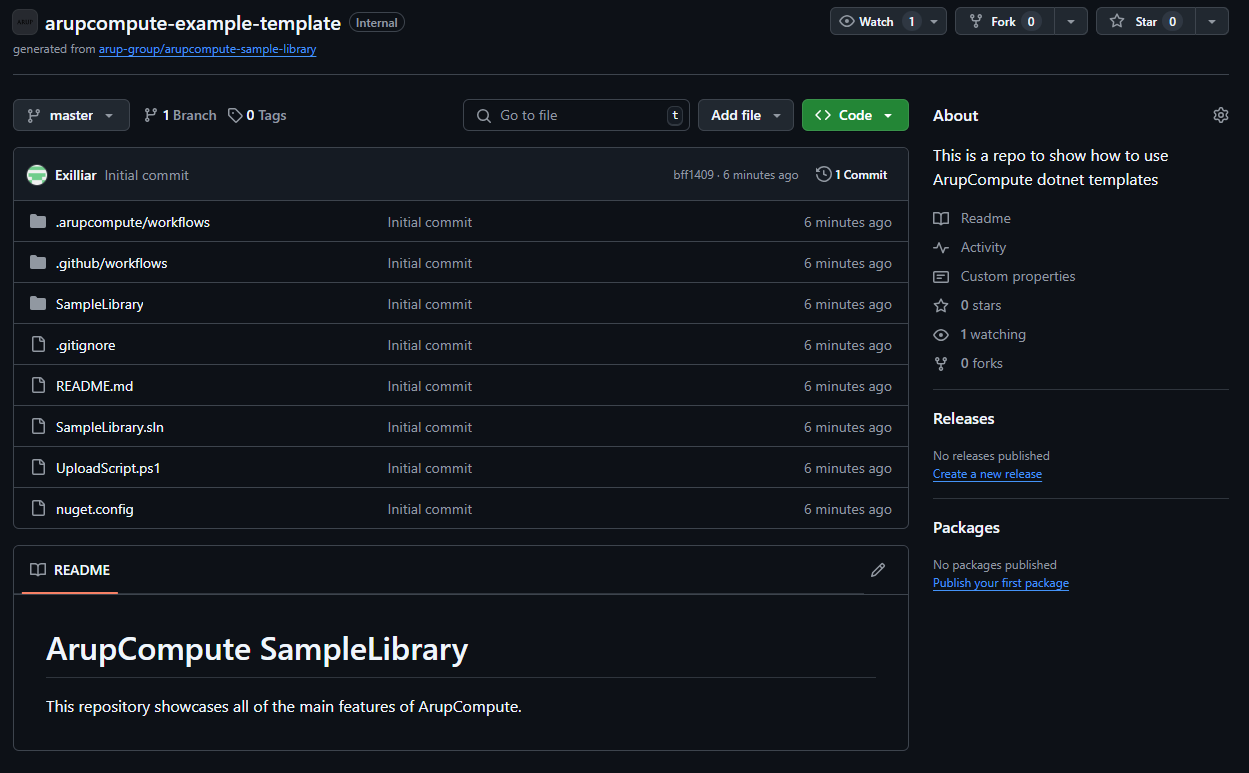
Task: Click the Go to file search field
Action: (x=576, y=115)
